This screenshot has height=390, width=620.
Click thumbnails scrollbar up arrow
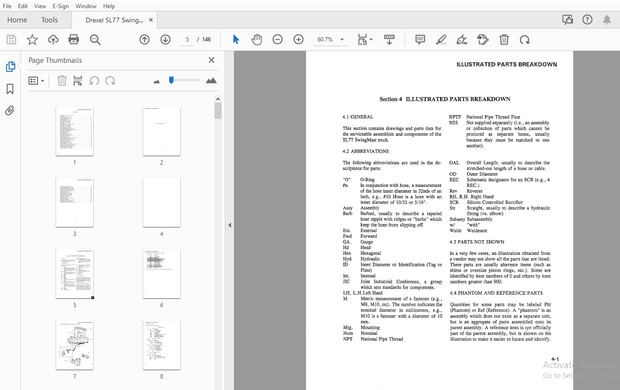218,98
